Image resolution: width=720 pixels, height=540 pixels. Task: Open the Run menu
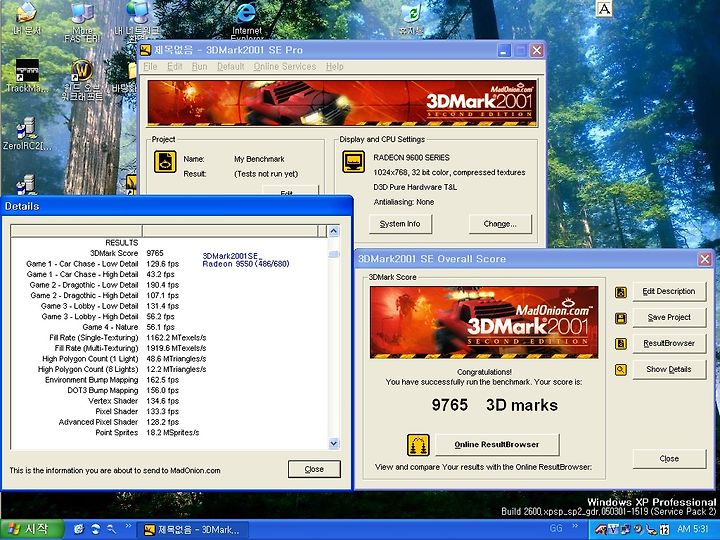point(199,67)
